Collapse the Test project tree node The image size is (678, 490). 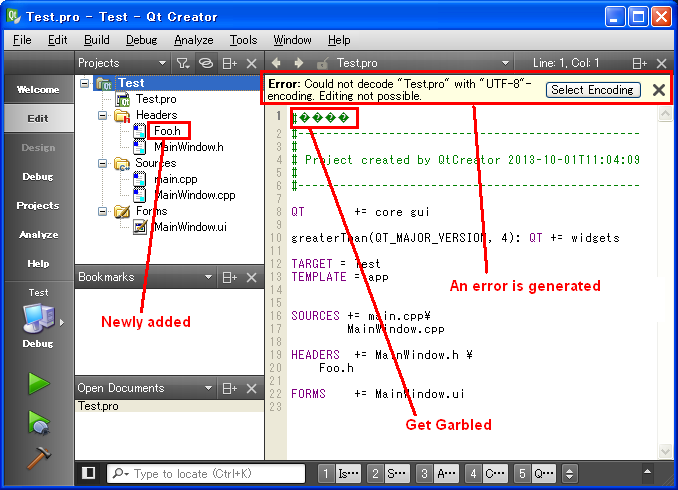click(84, 83)
